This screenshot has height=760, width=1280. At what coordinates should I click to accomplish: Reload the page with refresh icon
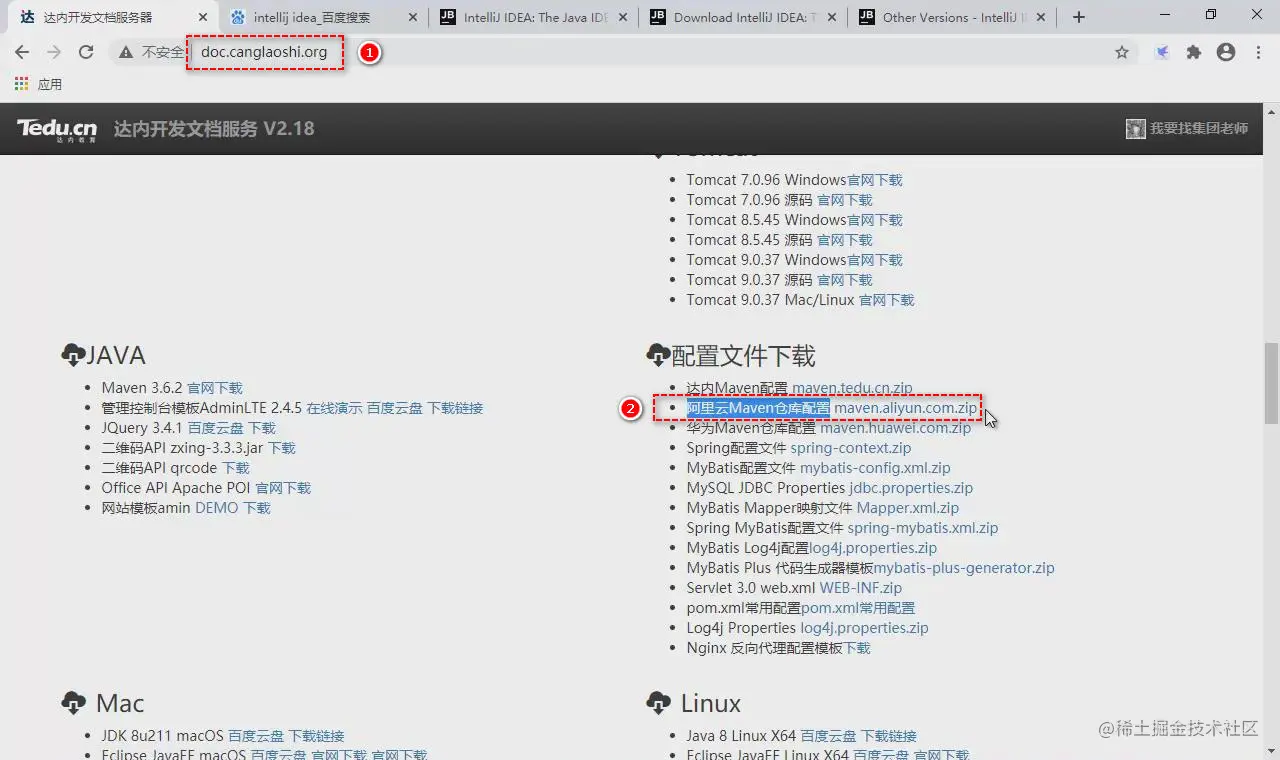pyautogui.click(x=86, y=52)
